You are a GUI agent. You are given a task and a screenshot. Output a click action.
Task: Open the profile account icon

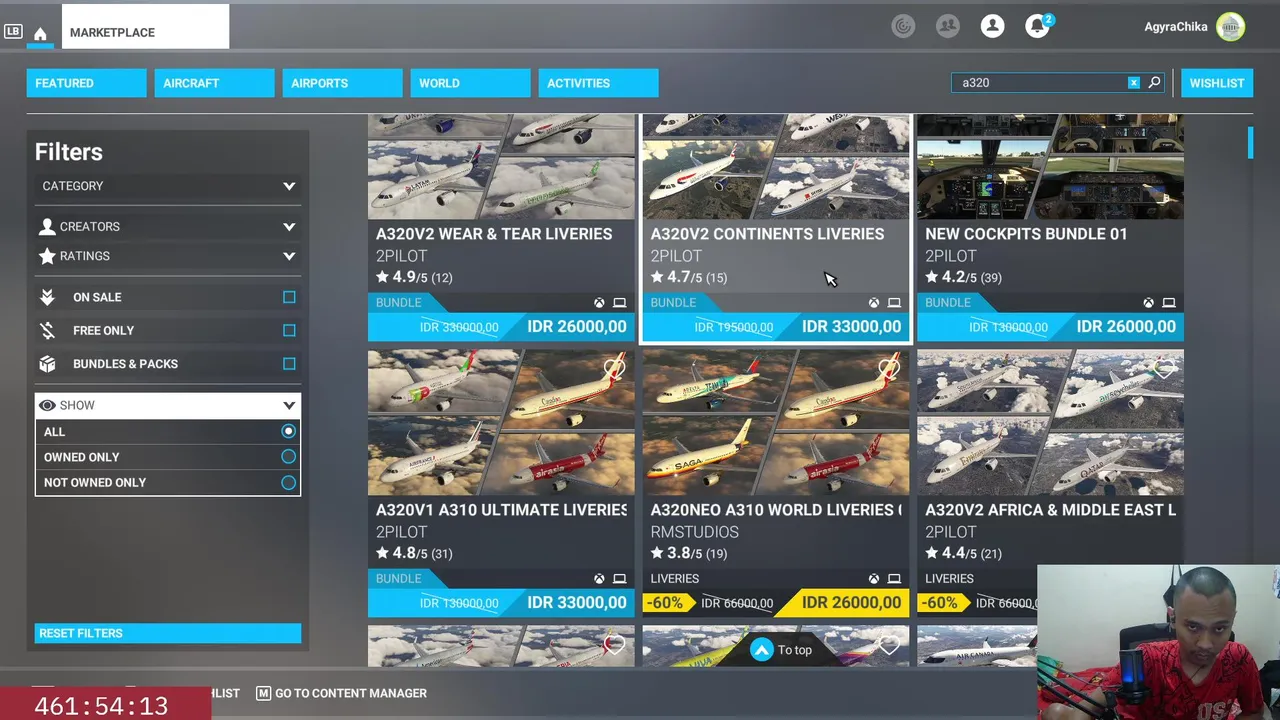coord(992,26)
